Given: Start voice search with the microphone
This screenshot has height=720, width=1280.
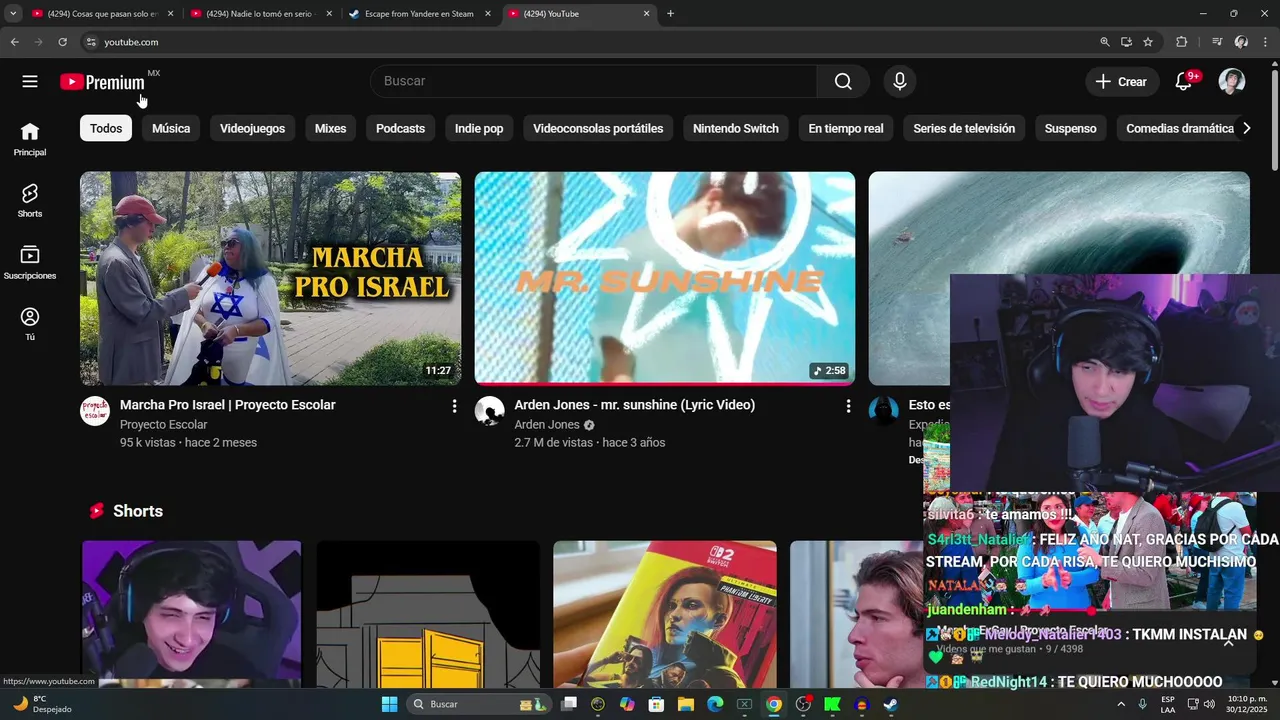Looking at the screenshot, I should point(900,82).
